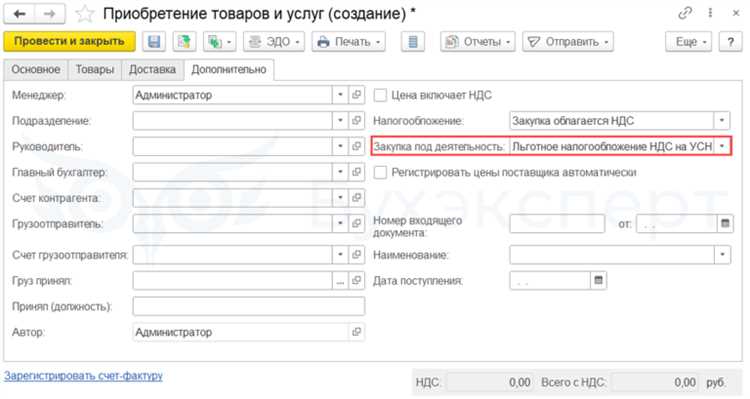
Task: Close the document with the X button
Action: click(736, 13)
